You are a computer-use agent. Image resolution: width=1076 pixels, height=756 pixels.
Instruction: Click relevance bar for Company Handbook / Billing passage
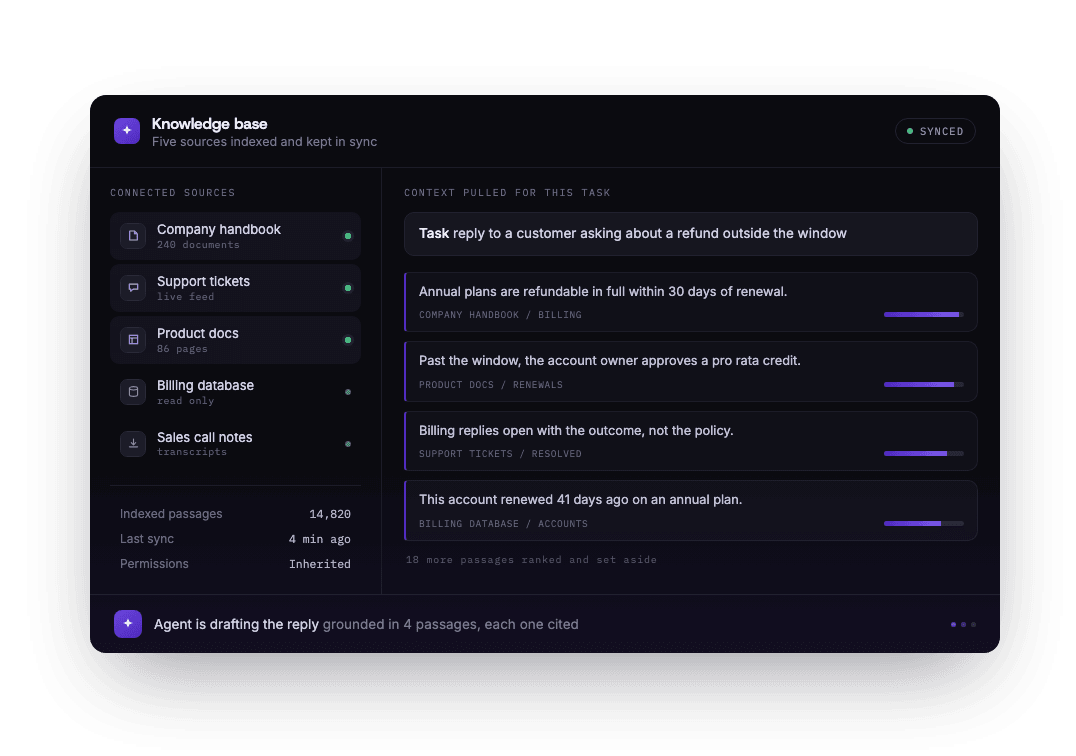pos(924,315)
